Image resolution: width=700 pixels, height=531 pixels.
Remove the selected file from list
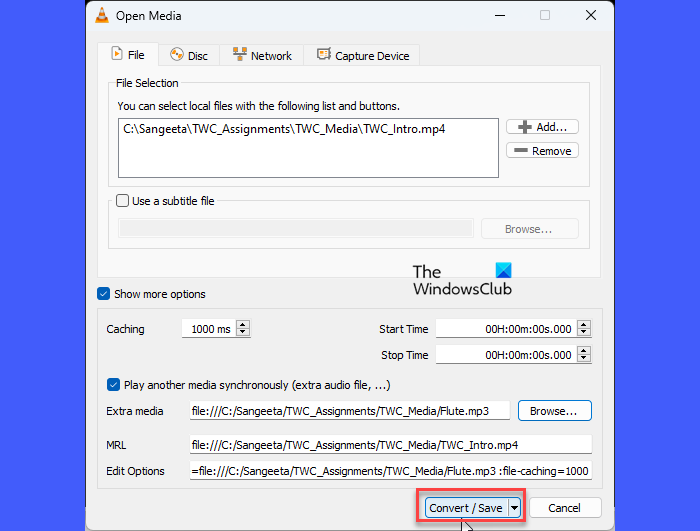coord(542,151)
